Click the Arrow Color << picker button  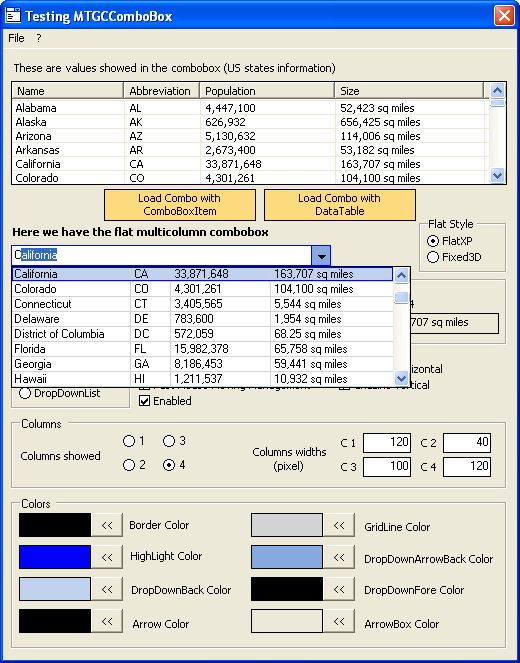pos(107,621)
